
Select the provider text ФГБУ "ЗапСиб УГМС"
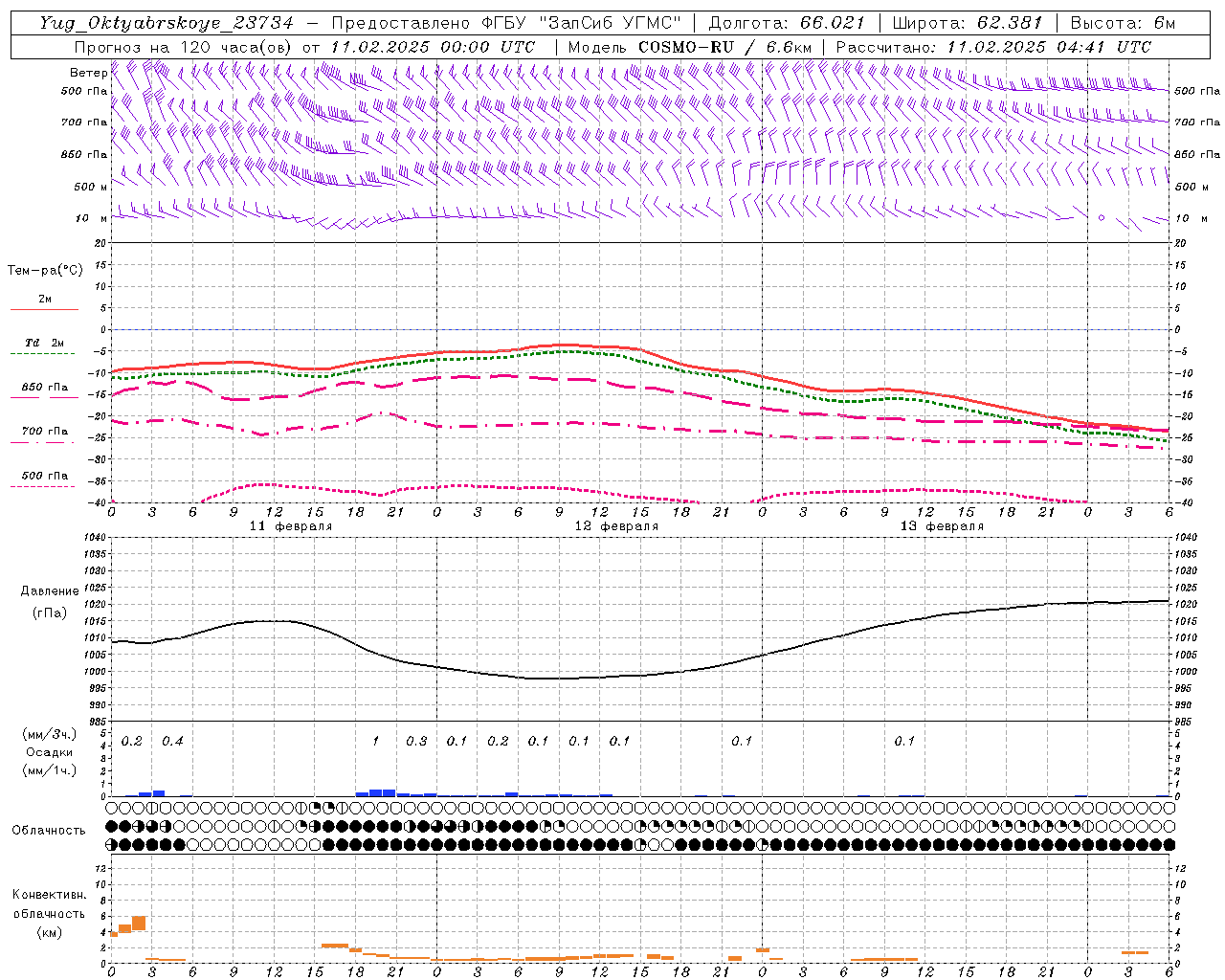point(580,23)
